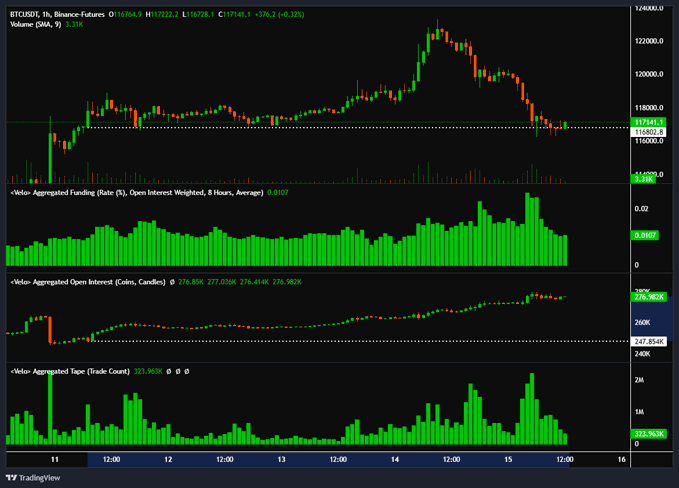Click date 11 on the time axis
This screenshot has width=679, height=488.
(55, 458)
